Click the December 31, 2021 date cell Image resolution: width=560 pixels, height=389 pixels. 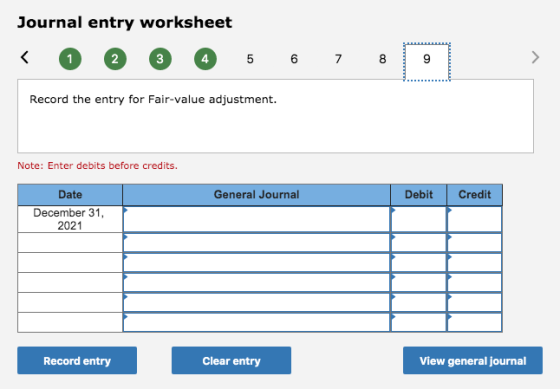pyautogui.click(x=70, y=219)
